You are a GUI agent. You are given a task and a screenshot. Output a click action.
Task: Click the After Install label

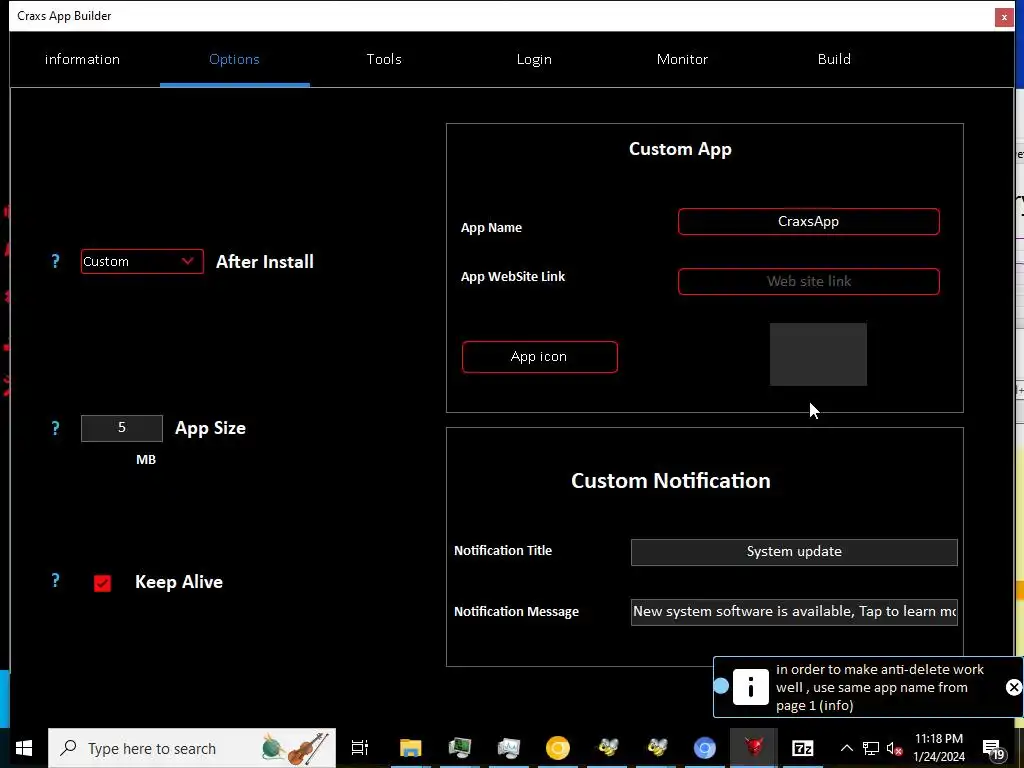(264, 262)
